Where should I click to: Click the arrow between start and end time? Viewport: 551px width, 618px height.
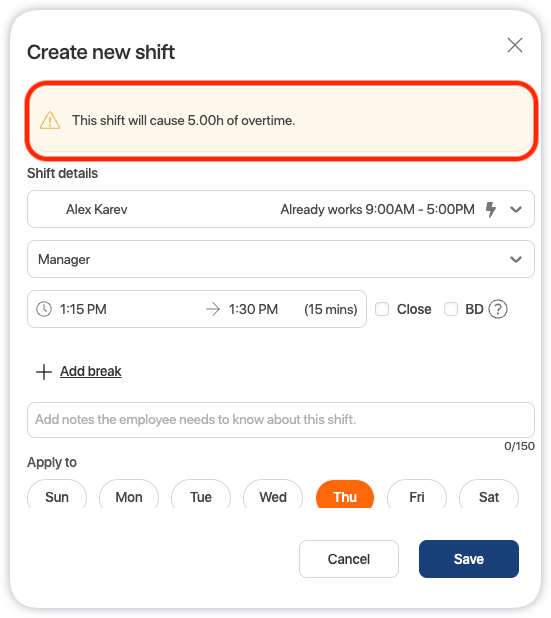point(213,309)
